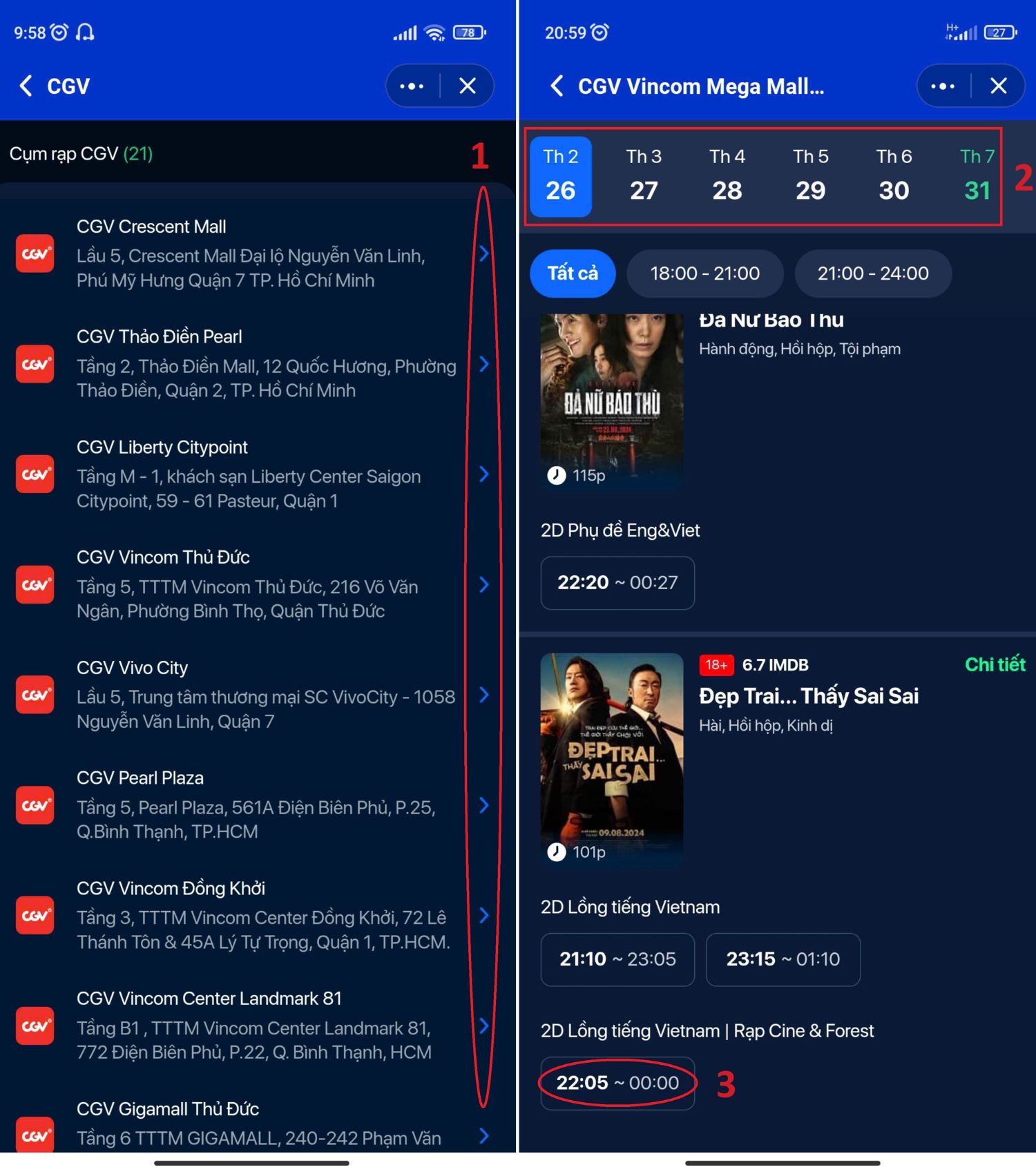
Task: Select date Th 5 29
Action: coord(811,177)
